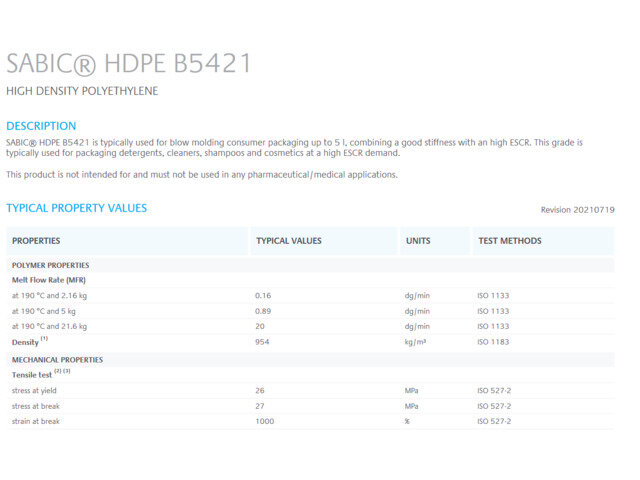Click the row 'at 190 °C and 21.6 kg'

tap(310, 326)
